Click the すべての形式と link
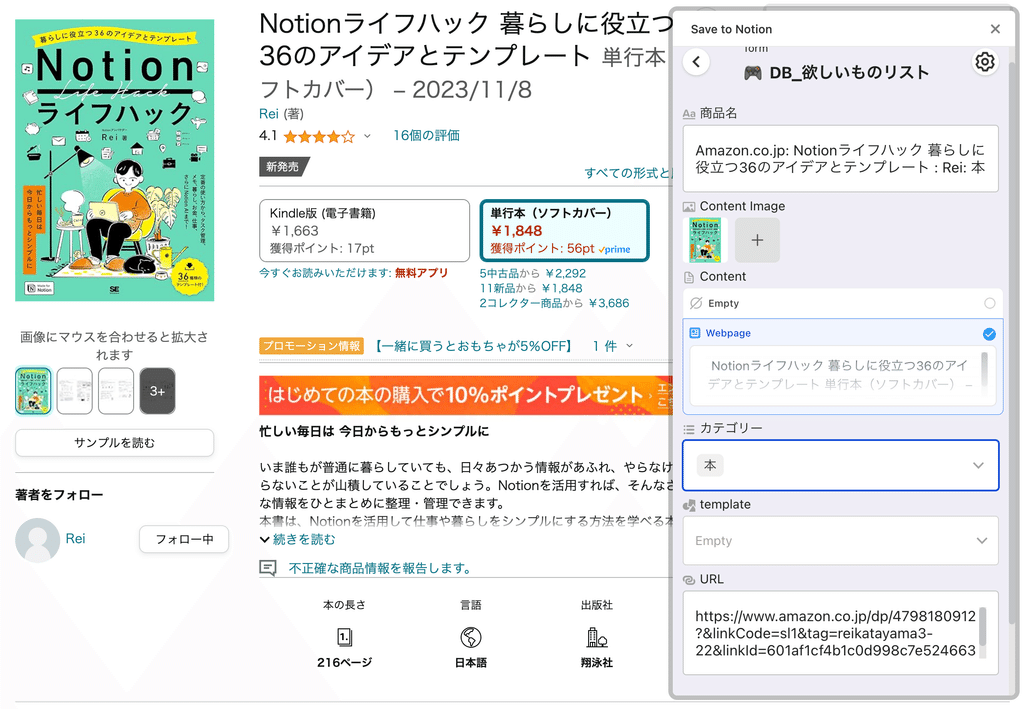The image size is (1024, 709). tap(627, 173)
